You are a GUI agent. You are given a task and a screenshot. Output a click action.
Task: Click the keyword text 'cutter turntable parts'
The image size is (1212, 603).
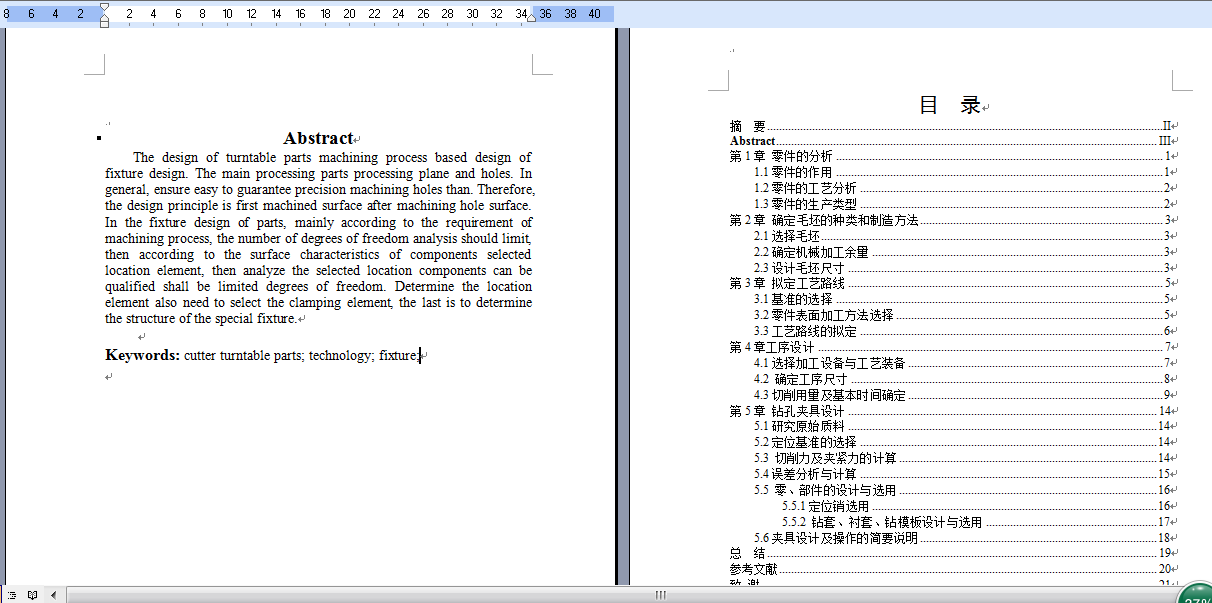(x=244, y=355)
